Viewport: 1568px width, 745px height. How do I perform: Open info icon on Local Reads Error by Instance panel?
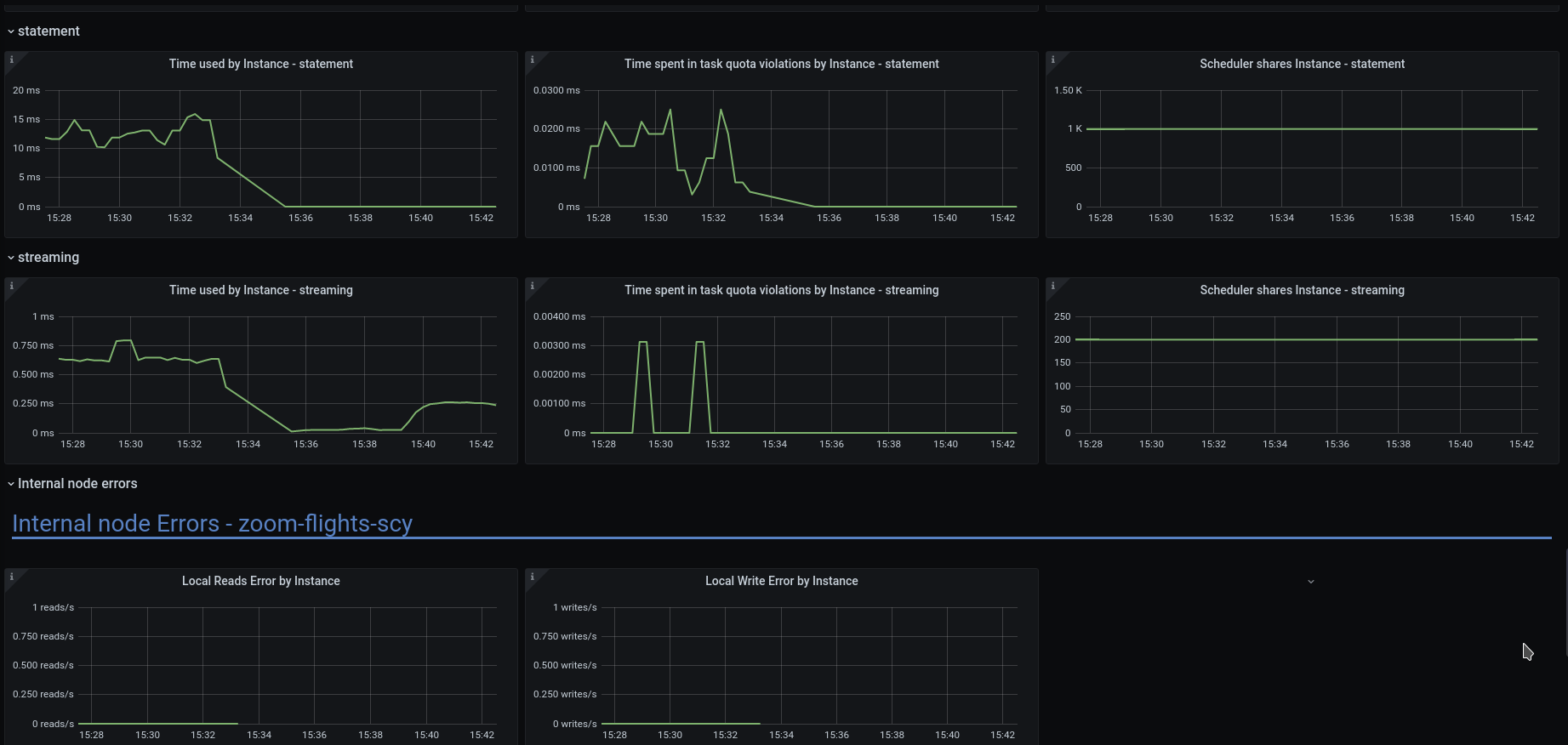point(12,577)
